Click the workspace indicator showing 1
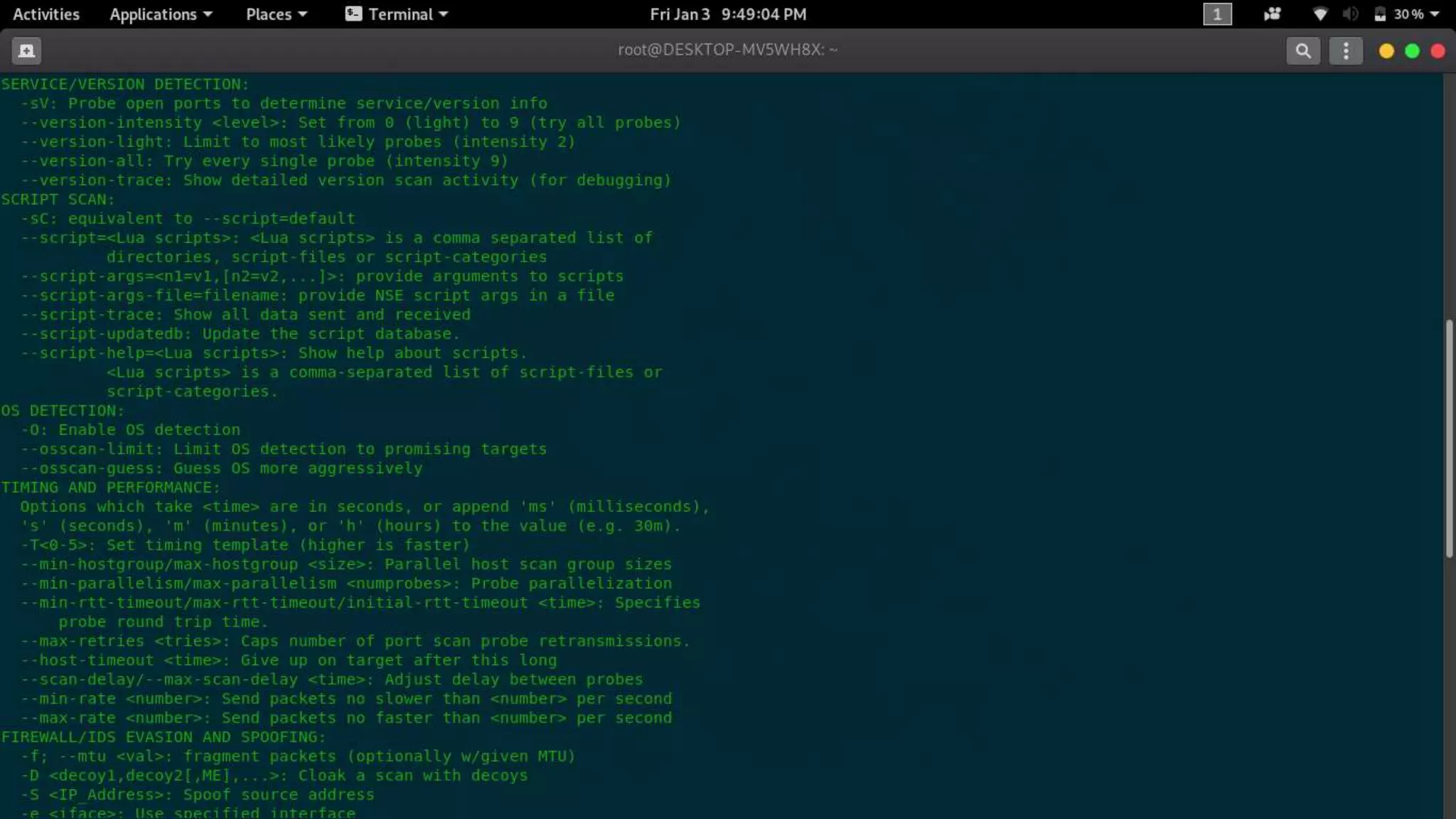Screen dimensions: 1456x819 (1217, 14)
